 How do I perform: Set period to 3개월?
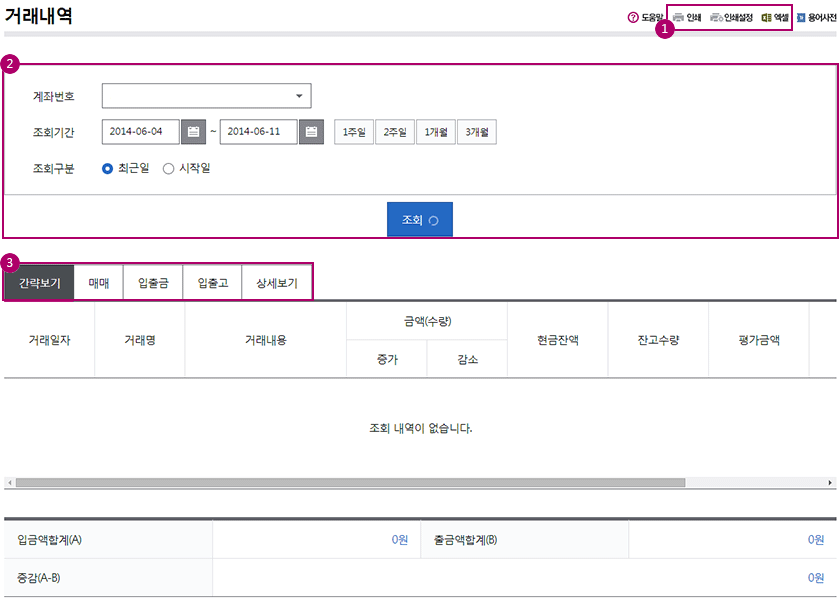[477, 132]
